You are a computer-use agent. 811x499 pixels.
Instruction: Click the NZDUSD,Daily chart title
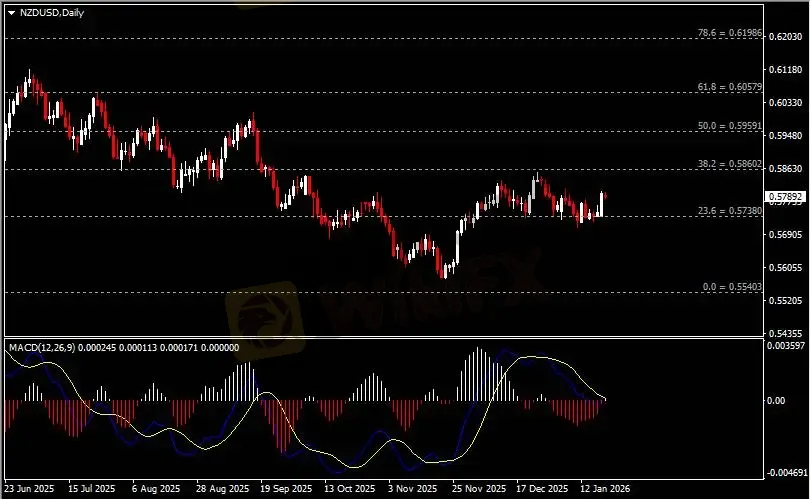tap(52, 13)
